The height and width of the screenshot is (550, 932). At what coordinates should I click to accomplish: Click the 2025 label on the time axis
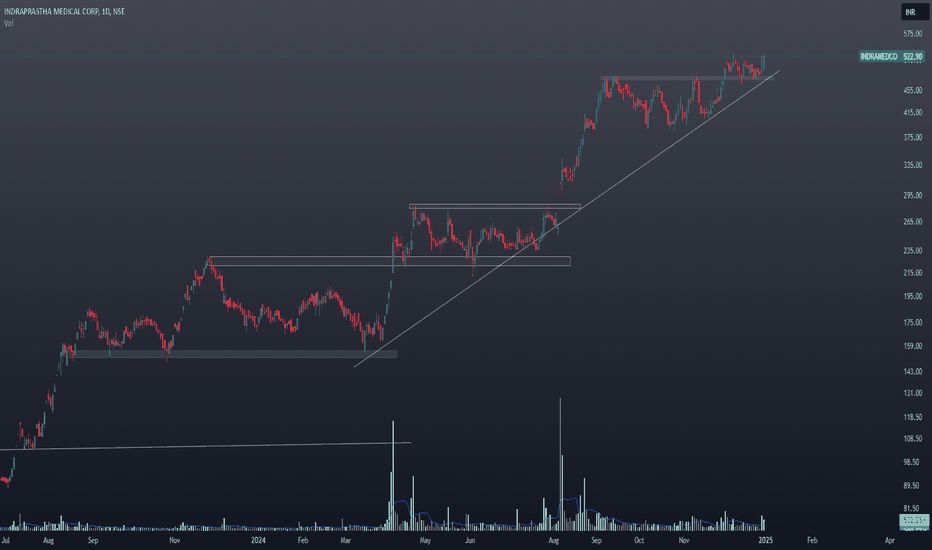coord(766,540)
